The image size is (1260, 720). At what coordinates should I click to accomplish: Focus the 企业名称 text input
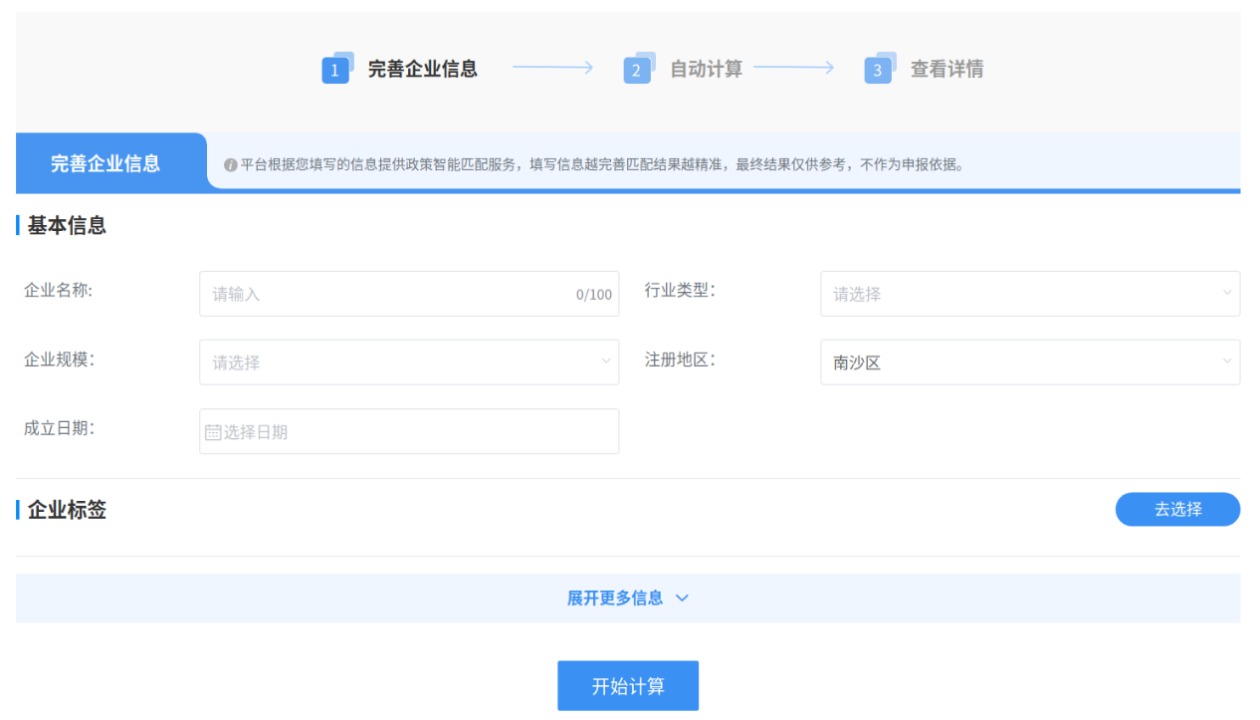pos(390,294)
